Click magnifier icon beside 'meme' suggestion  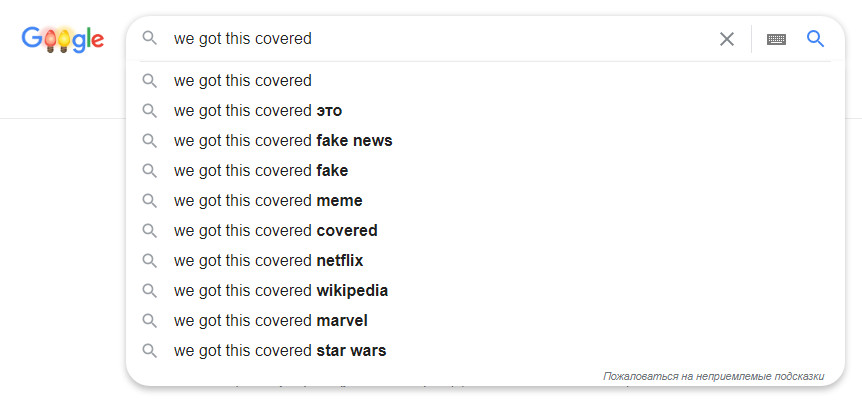click(x=150, y=201)
